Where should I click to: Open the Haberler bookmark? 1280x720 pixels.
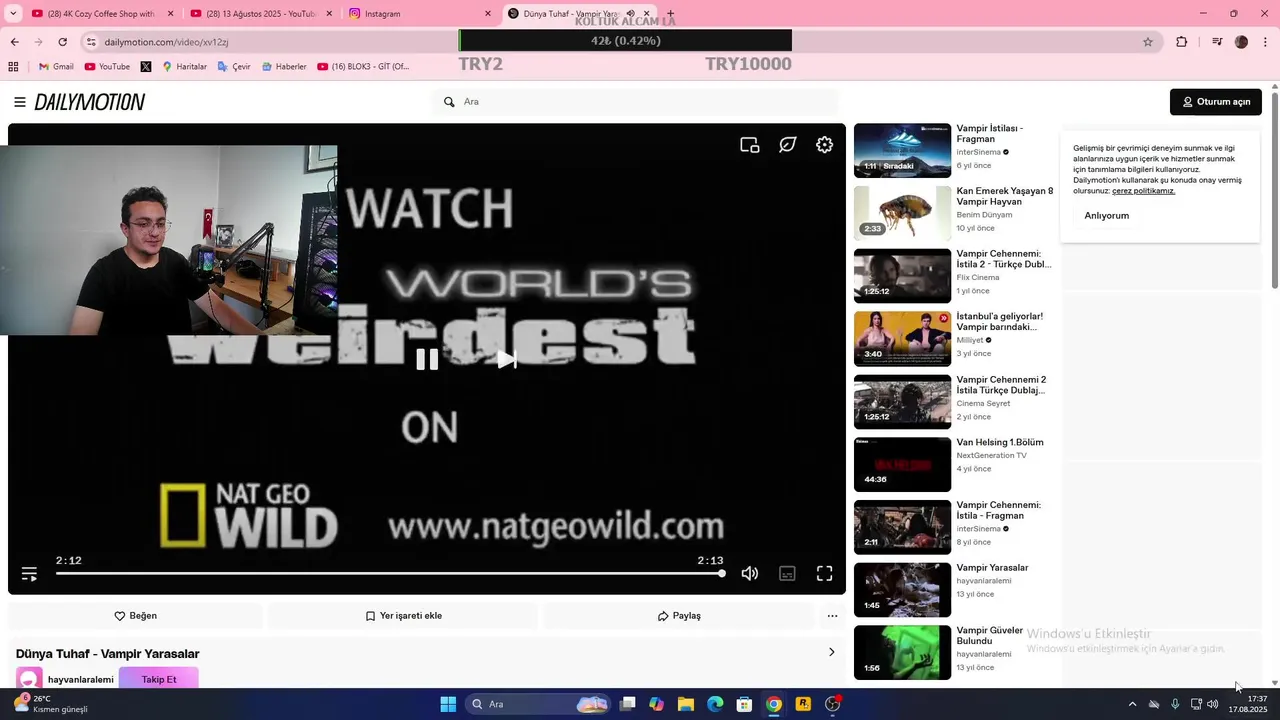(x=284, y=67)
